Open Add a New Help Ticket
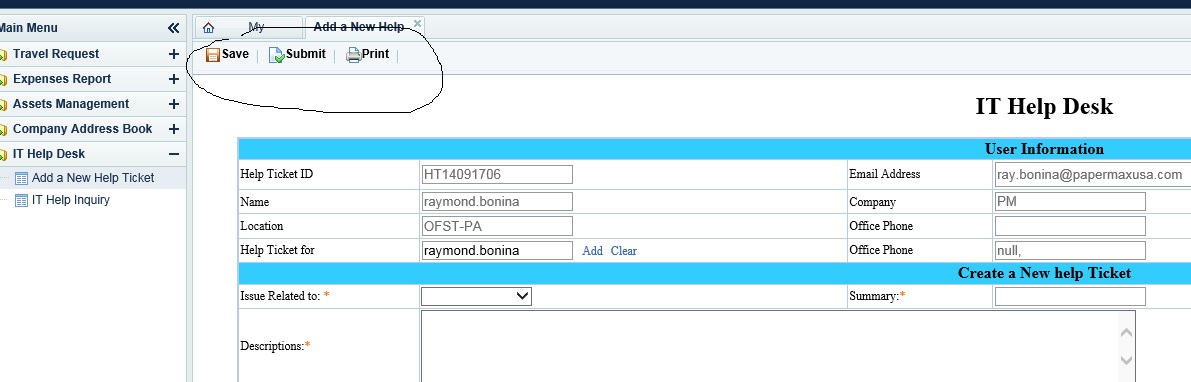The image size is (1191, 382). (x=93, y=178)
